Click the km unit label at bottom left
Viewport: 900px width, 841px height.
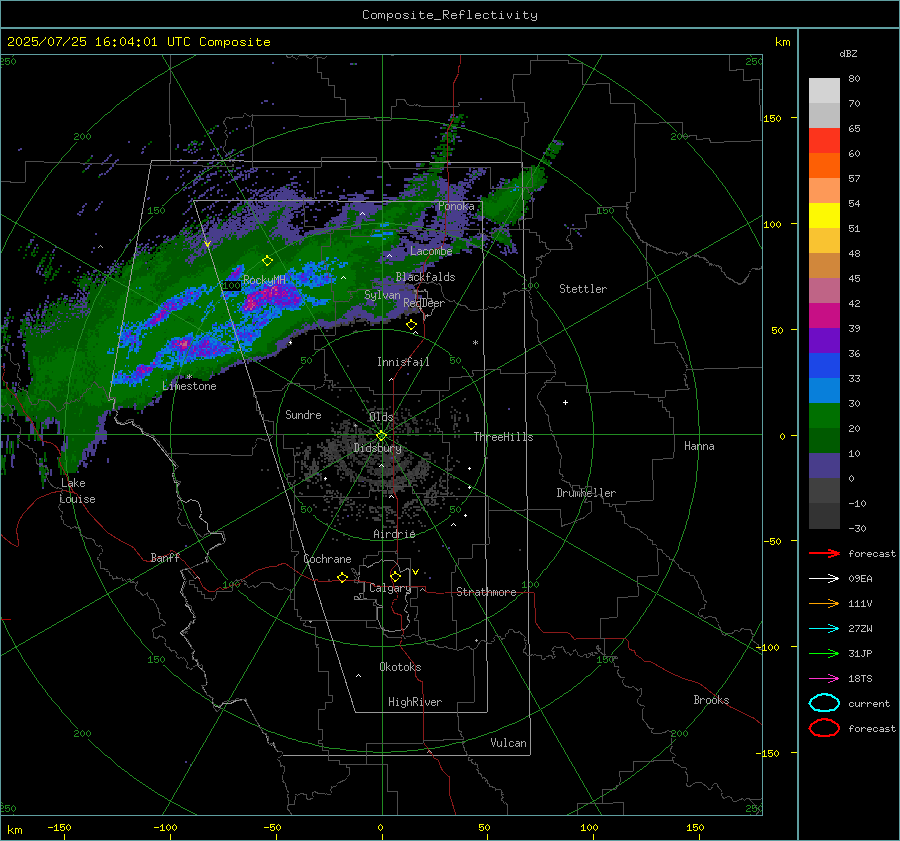[14, 830]
